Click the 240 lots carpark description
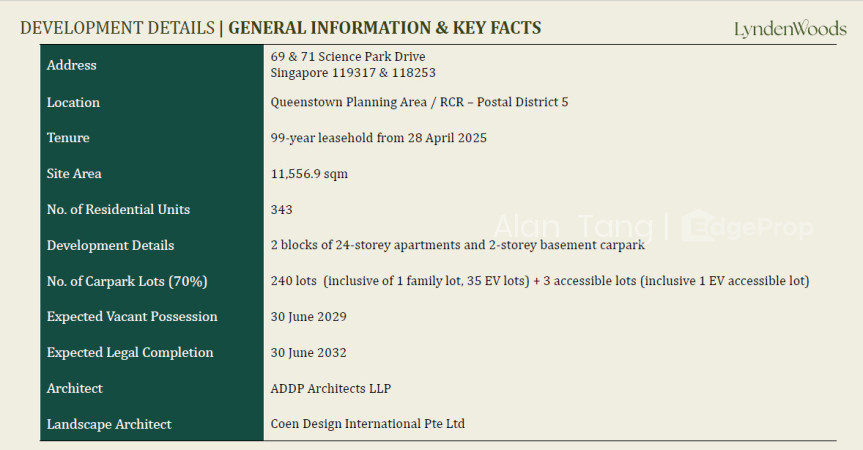This screenshot has width=863, height=450. point(540,281)
